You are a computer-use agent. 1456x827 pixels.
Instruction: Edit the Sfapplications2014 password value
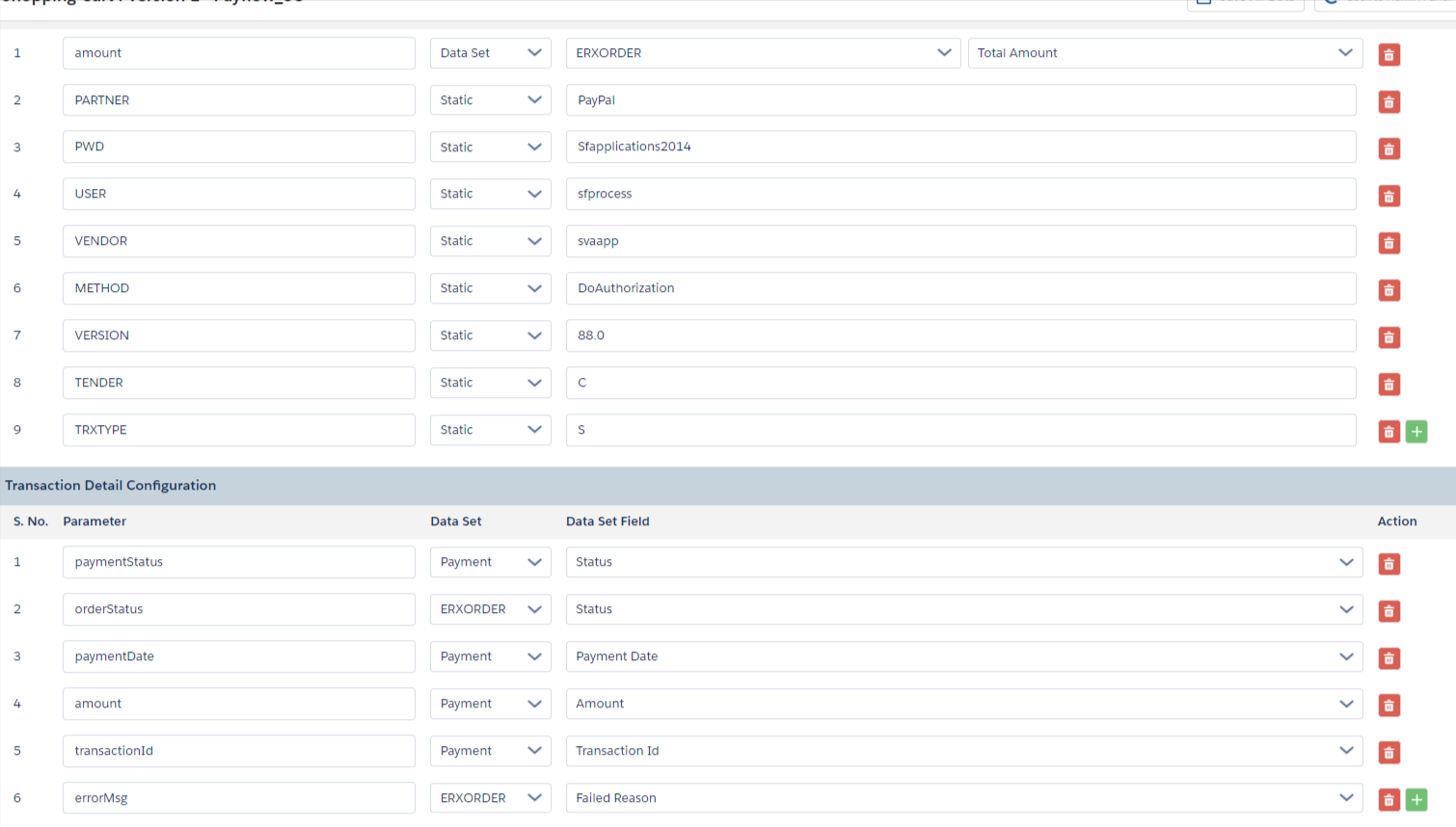960,147
